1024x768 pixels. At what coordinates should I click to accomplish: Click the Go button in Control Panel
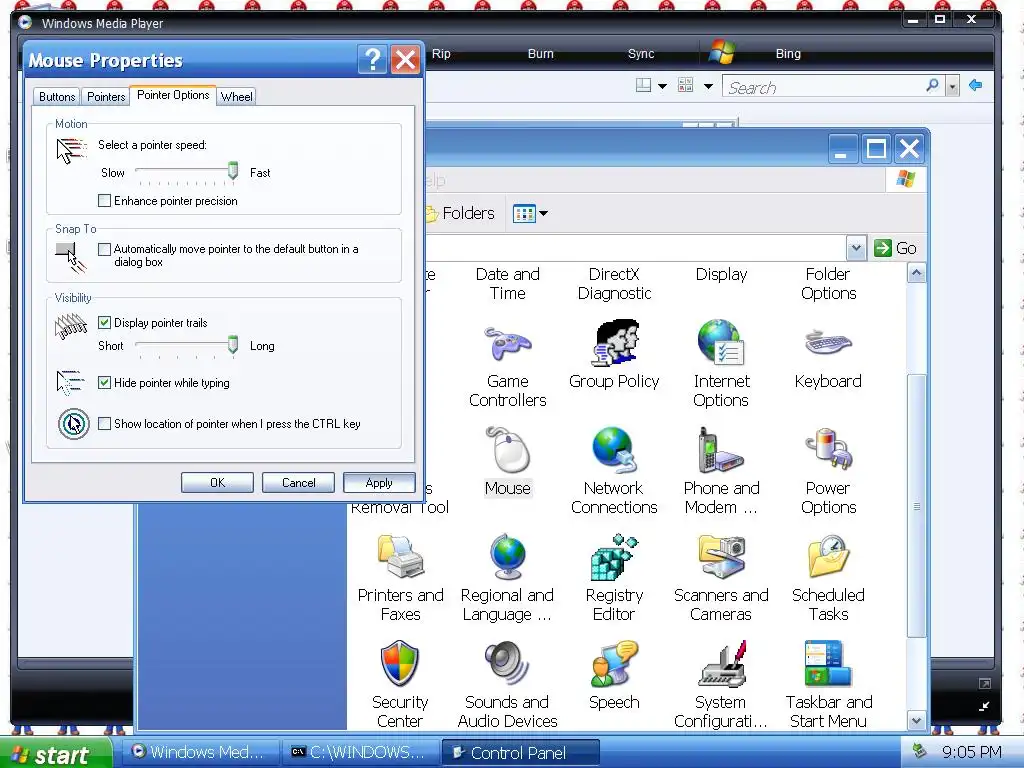tap(895, 248)
